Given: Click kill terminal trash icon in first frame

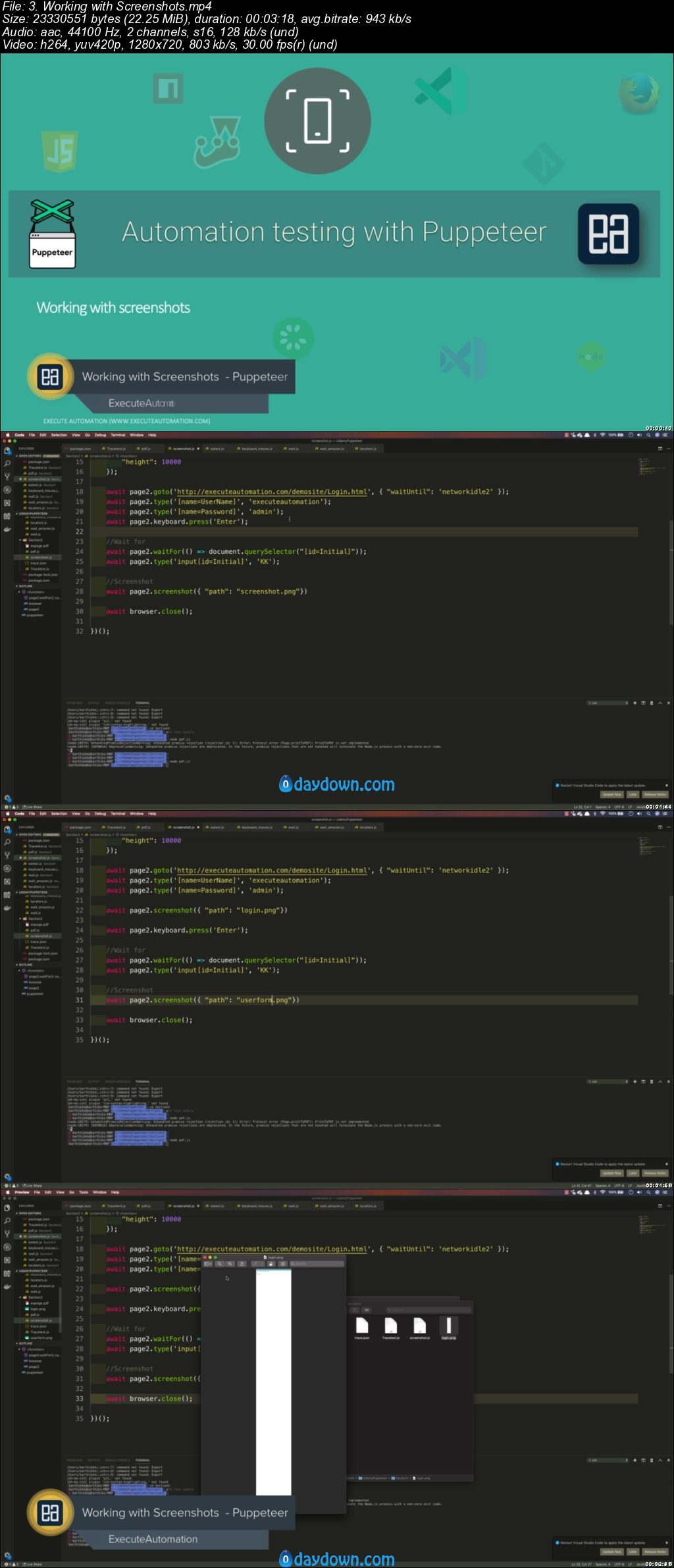Looking at the screenshot, I should pos(652,703).
